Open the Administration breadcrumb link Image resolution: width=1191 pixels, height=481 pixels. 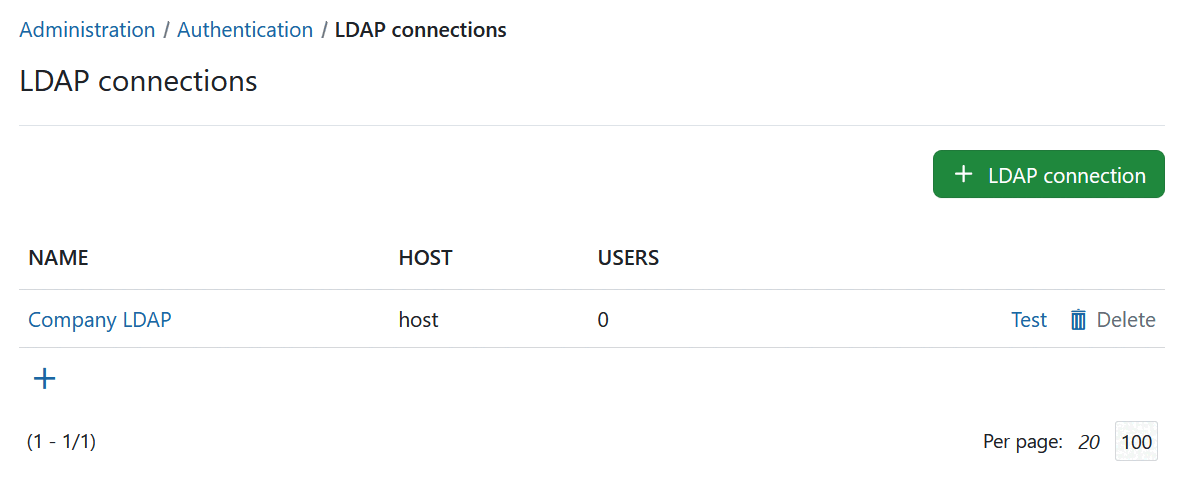(87, 30)
